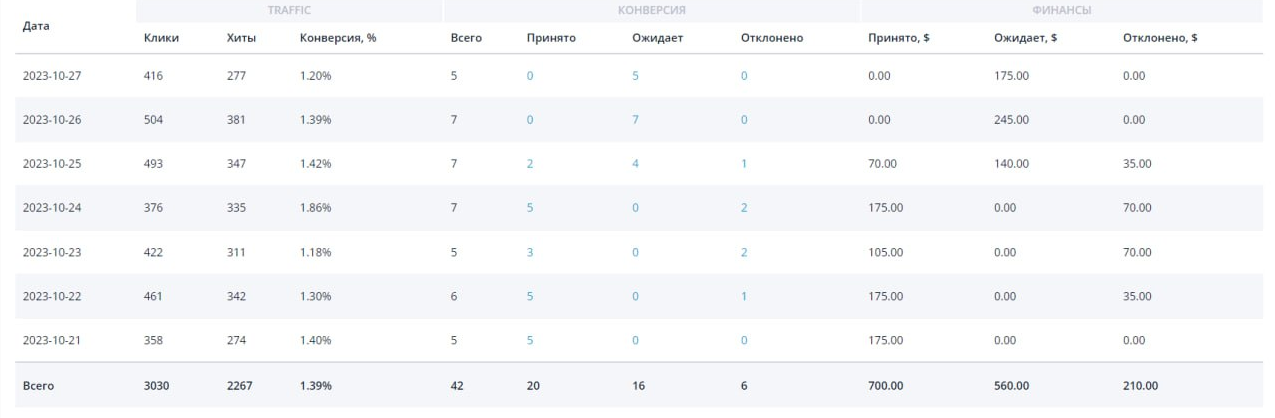Image resolution: width=1275 pixels, height=418 pixels.
Task: Click the Хиты column header
Action: point(241,38)
